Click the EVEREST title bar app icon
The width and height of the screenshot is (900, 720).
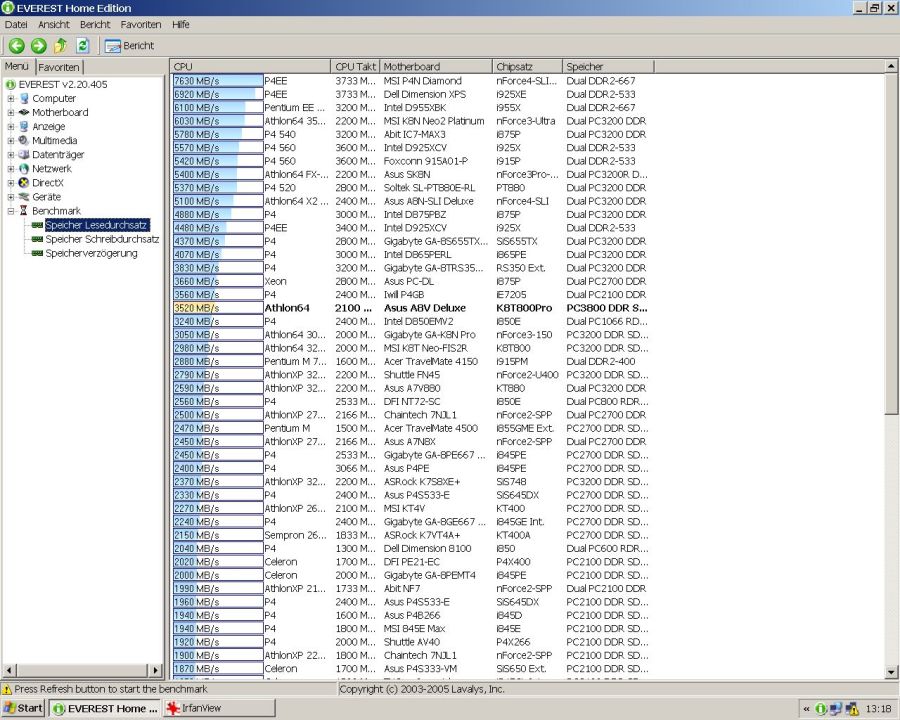7,7
